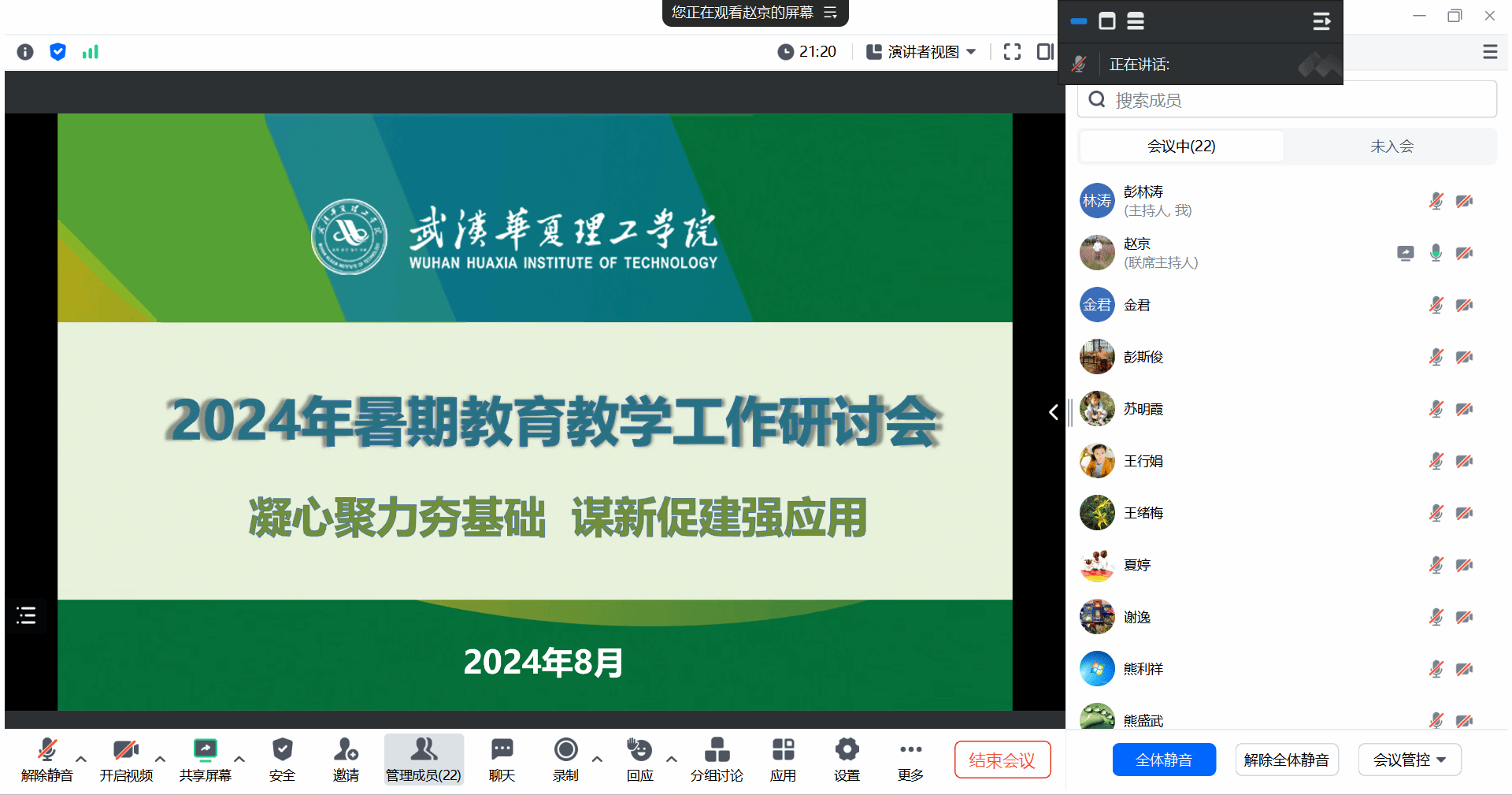Click the blue security shield icon

[x=57, y=52]
